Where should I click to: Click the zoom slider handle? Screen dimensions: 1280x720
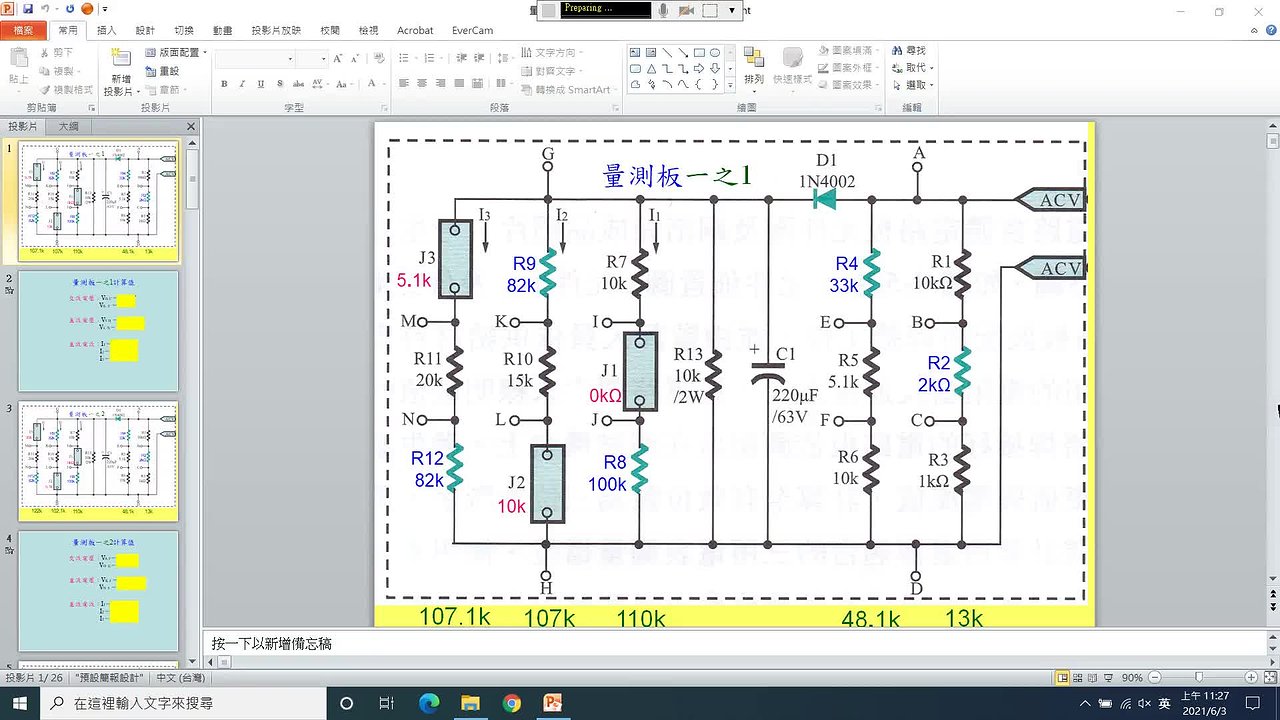point(1200,677)
